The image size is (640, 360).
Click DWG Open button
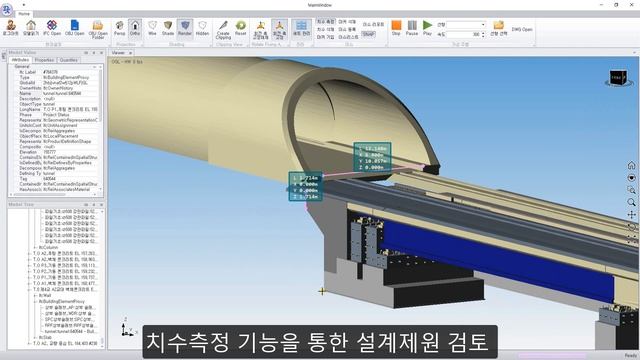(522, 29)
